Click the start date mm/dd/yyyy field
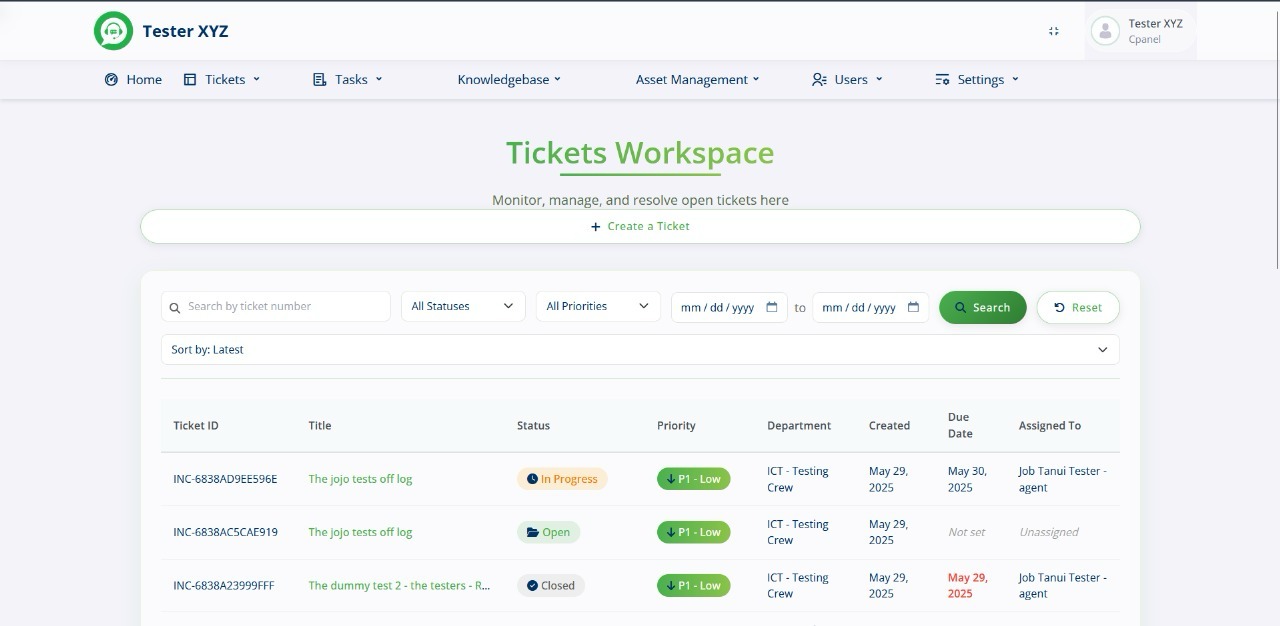Viewport: 1280px width, 626px height. tap(729, 307)
